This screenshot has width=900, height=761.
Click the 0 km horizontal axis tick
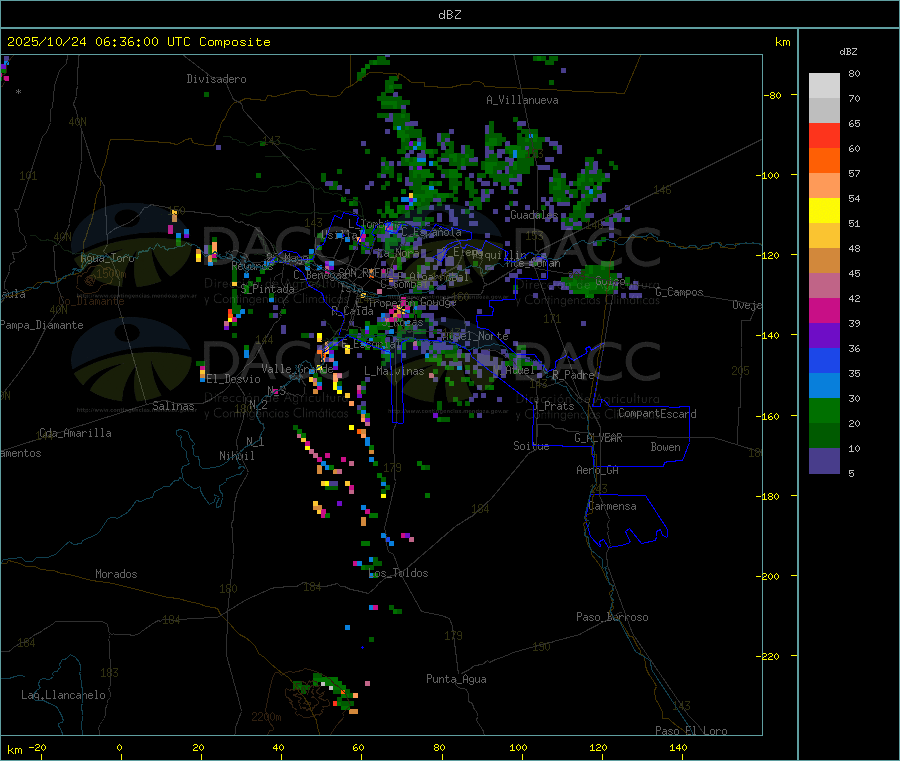119,747
